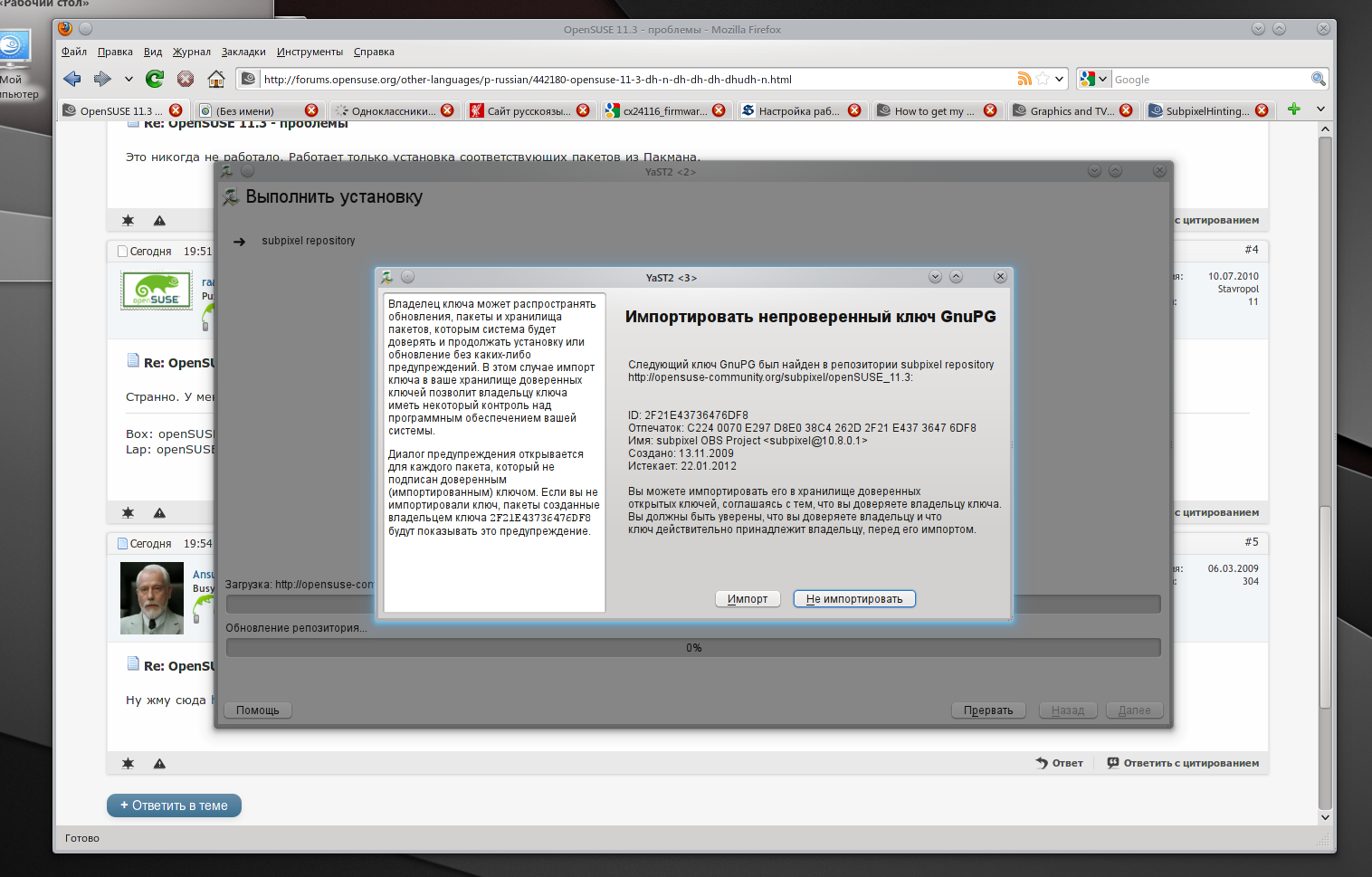Open Инструменты menu
Screen dimensions: 1372x877
(310, 52)
